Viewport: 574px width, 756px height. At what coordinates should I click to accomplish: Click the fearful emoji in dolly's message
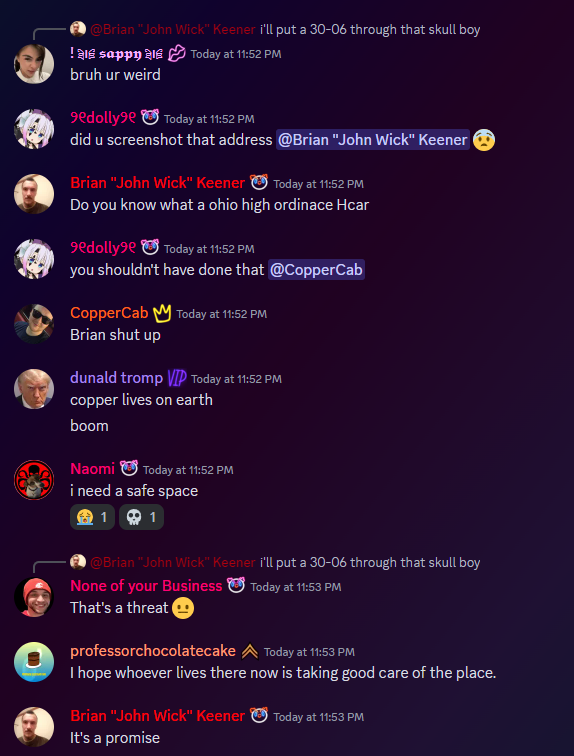[x=484, y=140]
